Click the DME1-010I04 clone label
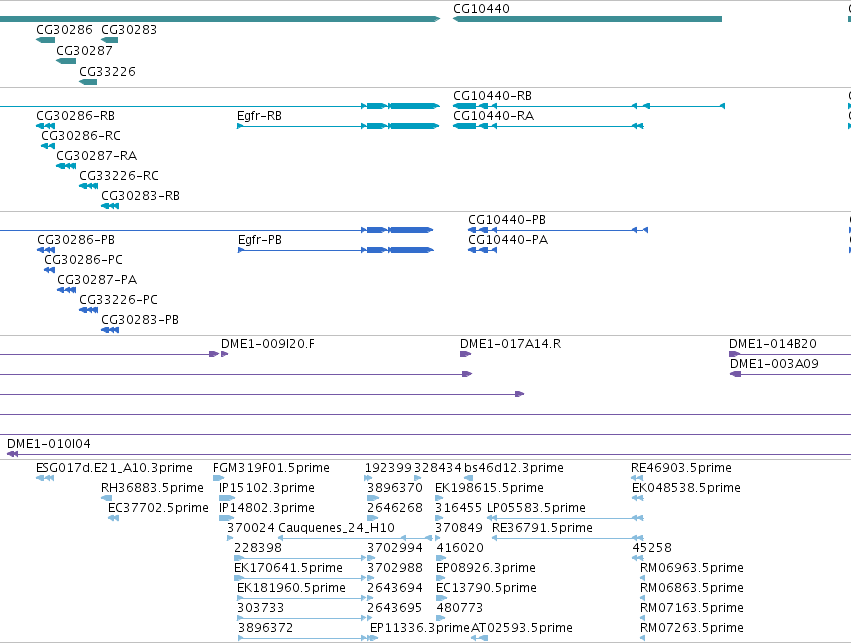Image resolution: width=851 pixels, height=643 pixels. [x=48, y=444]
